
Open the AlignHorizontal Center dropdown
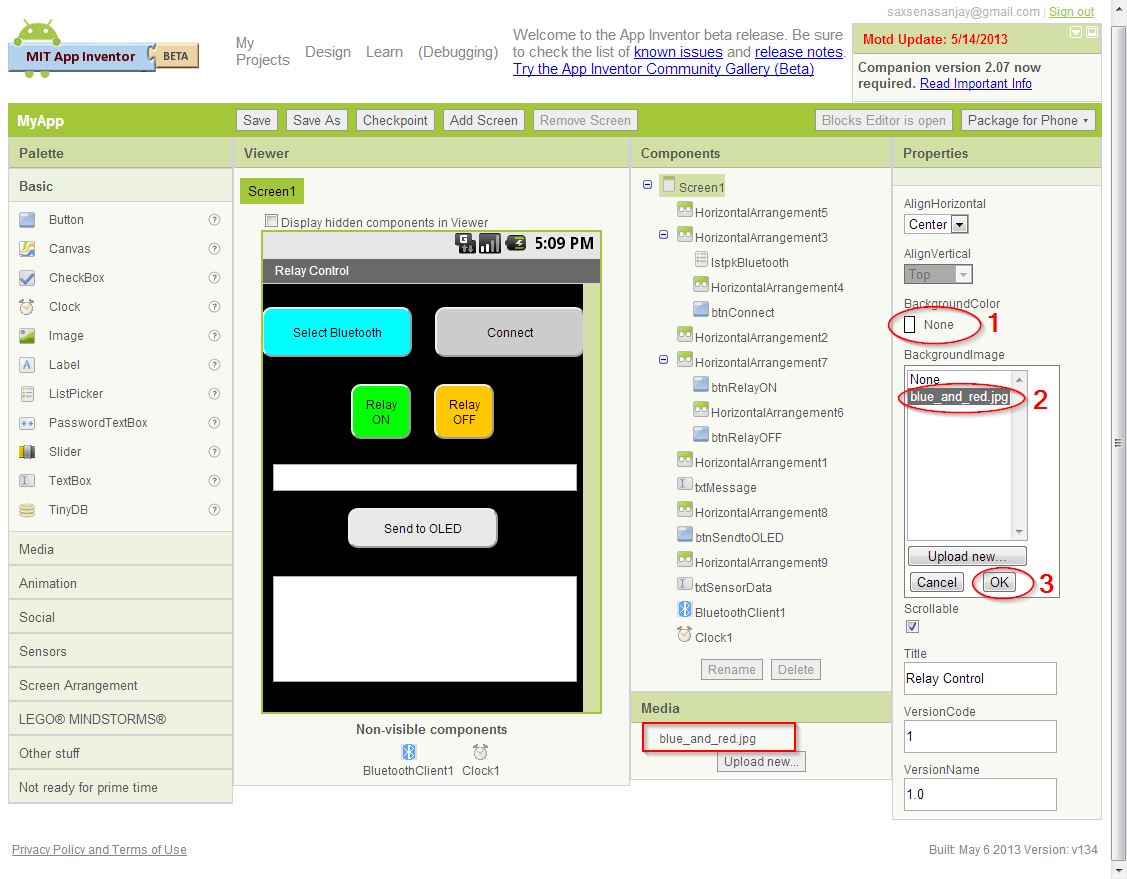(936, 224)
